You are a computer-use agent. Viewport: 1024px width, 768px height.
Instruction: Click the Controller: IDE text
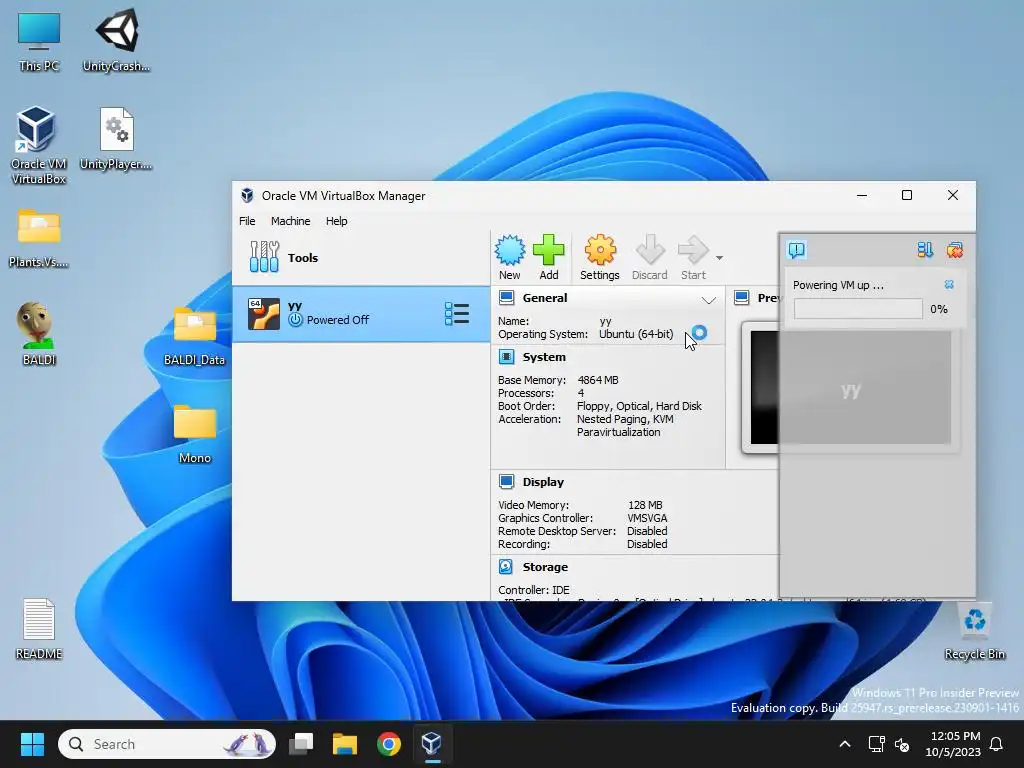coord(534,590)
